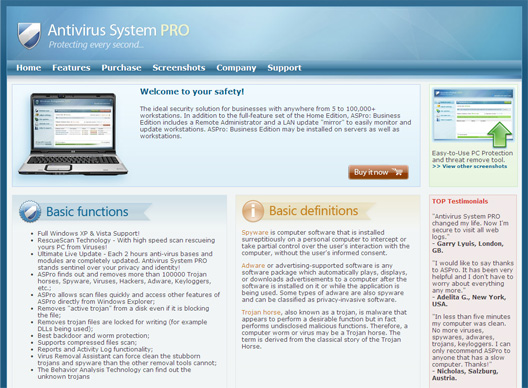Open the Support menu item
Viewport: 528px width, 388px height.
click(284, 68)
